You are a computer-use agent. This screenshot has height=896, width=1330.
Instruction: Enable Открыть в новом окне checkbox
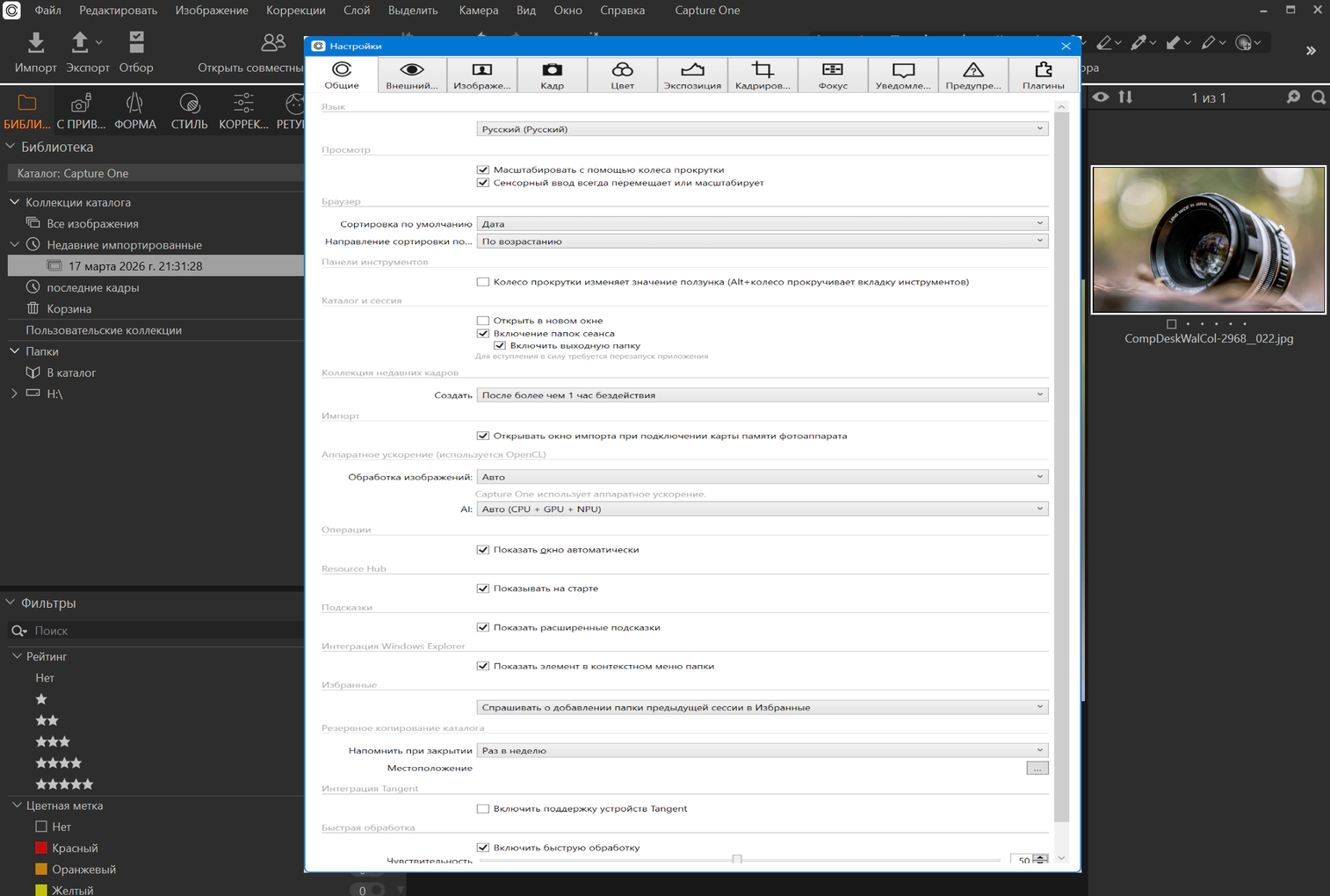click(x=483, y=321)
